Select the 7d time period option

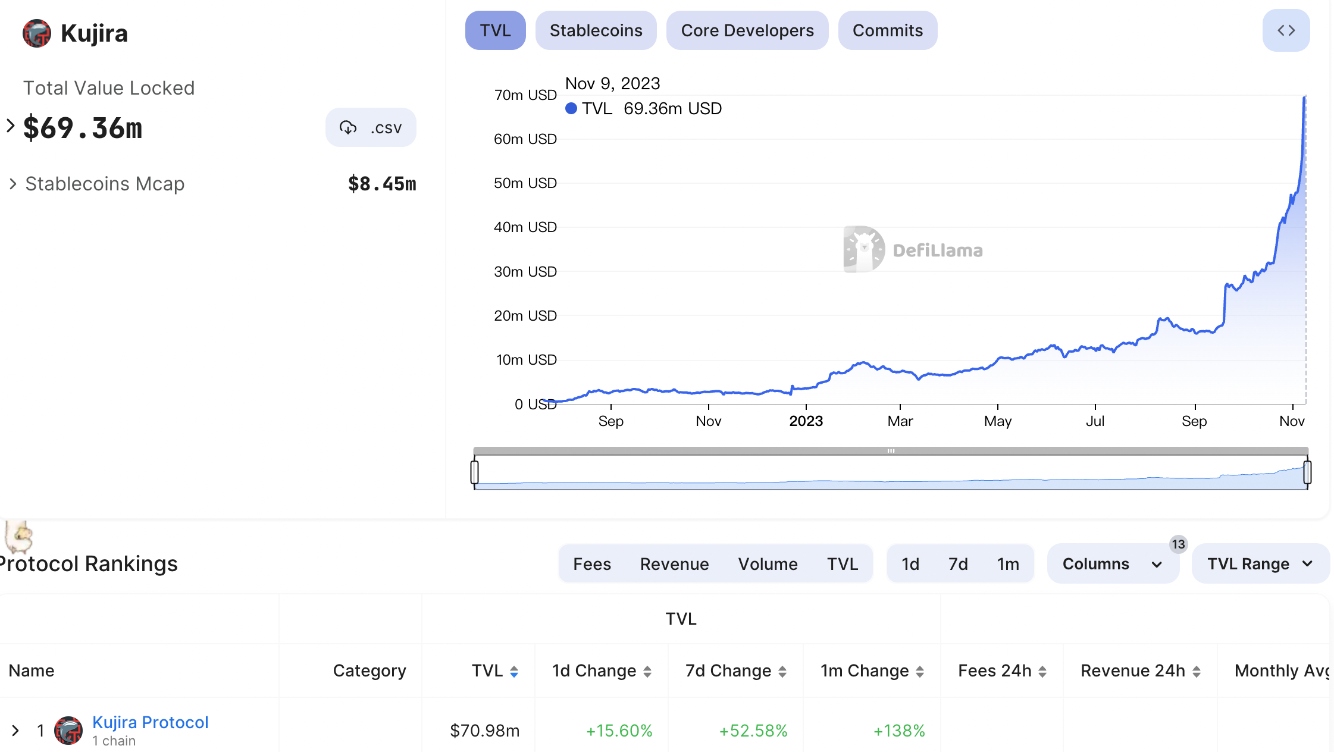click(958, 564)
